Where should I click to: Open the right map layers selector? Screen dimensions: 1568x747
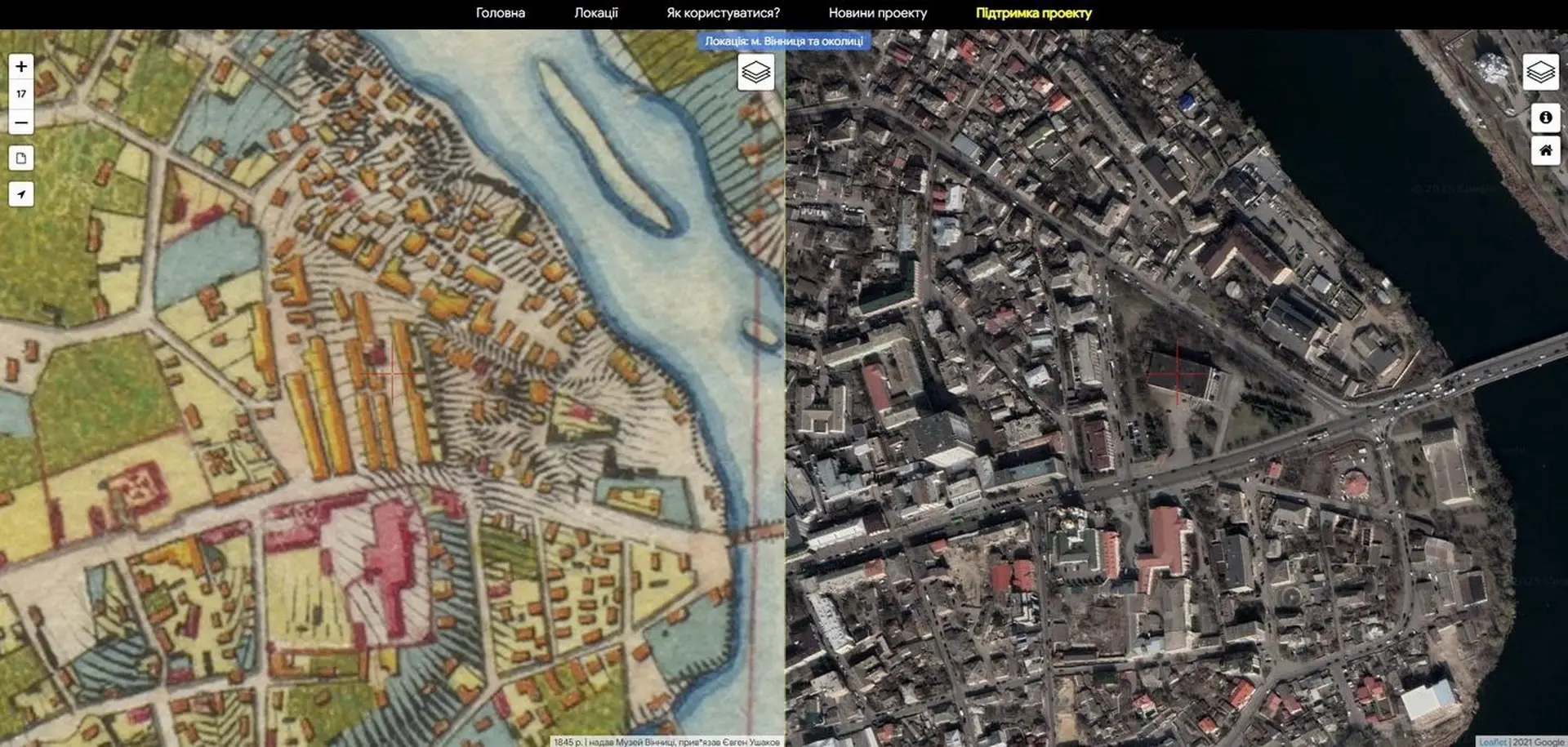click(1541, 73)
